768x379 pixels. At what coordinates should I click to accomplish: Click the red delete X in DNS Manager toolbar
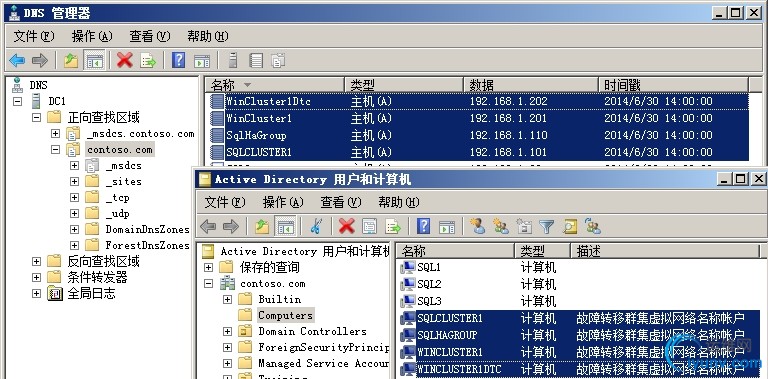[124, 61]
